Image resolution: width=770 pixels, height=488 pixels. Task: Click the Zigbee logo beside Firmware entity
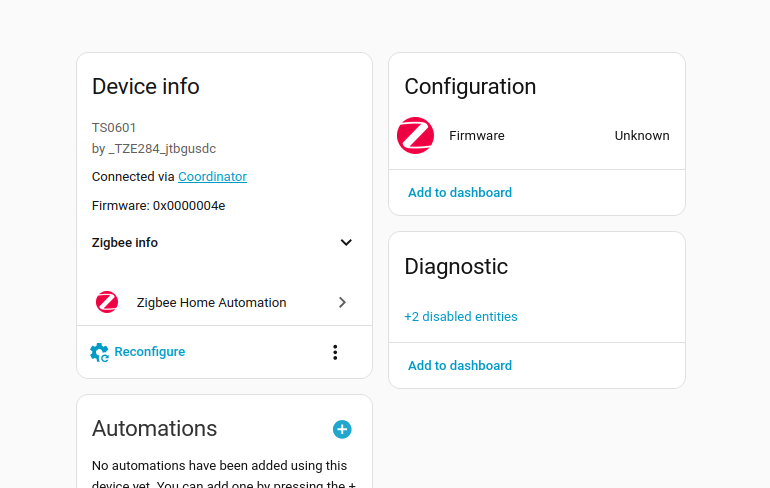tap(415, 136)
